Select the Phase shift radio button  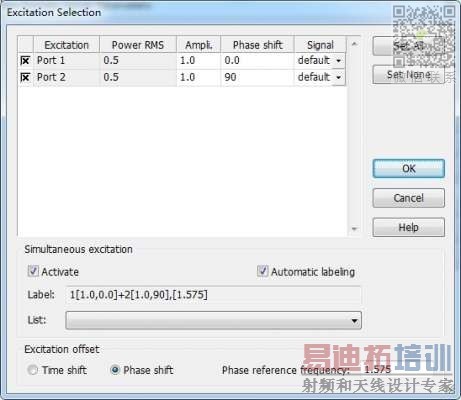point(115,370)
